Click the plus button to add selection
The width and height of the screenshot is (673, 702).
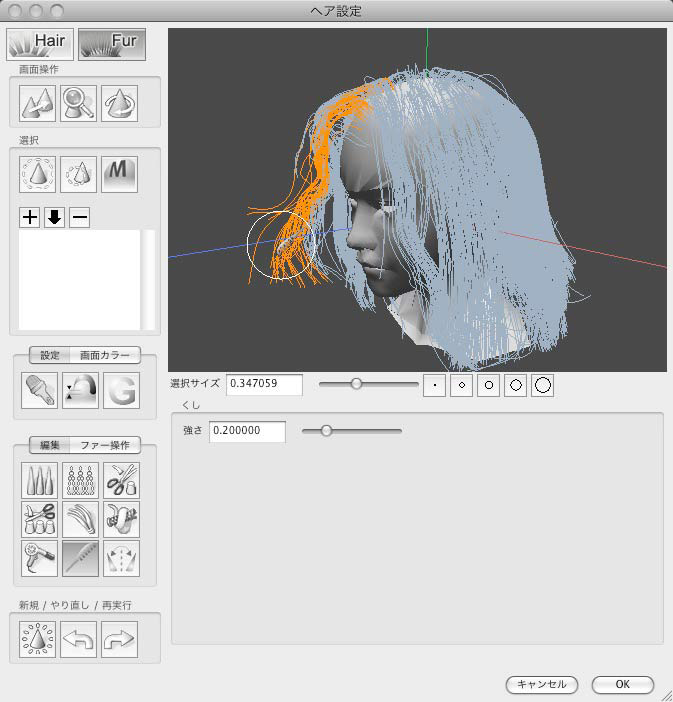click(x=30, y=218)
